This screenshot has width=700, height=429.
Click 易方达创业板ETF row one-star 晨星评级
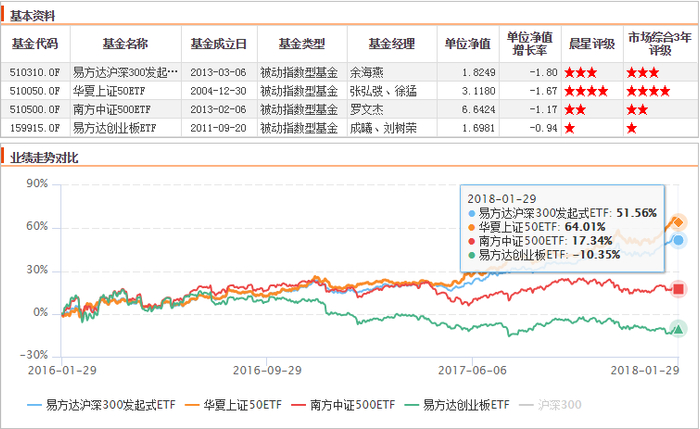(x=570, y=128)
